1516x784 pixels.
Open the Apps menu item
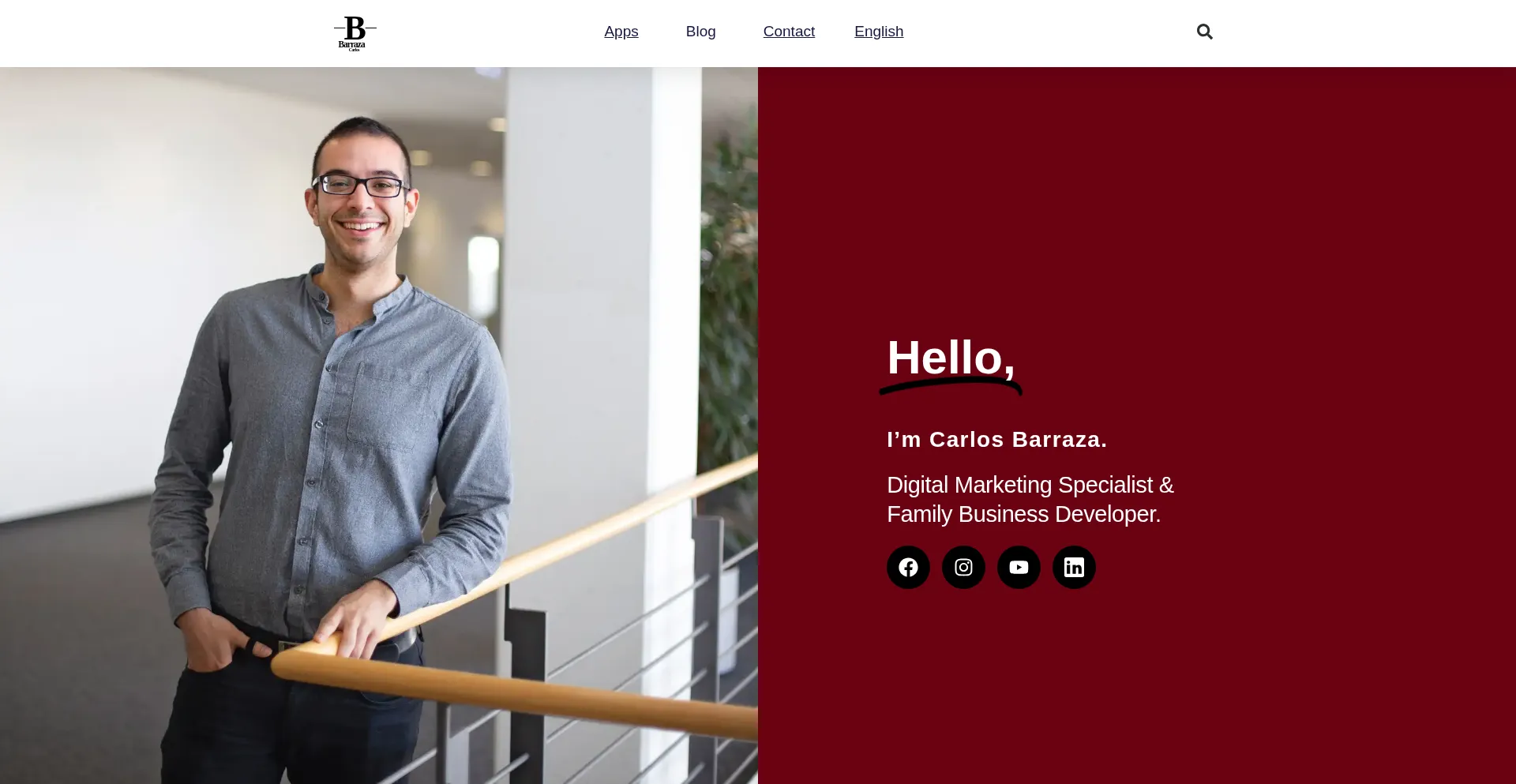coord(621,32)
